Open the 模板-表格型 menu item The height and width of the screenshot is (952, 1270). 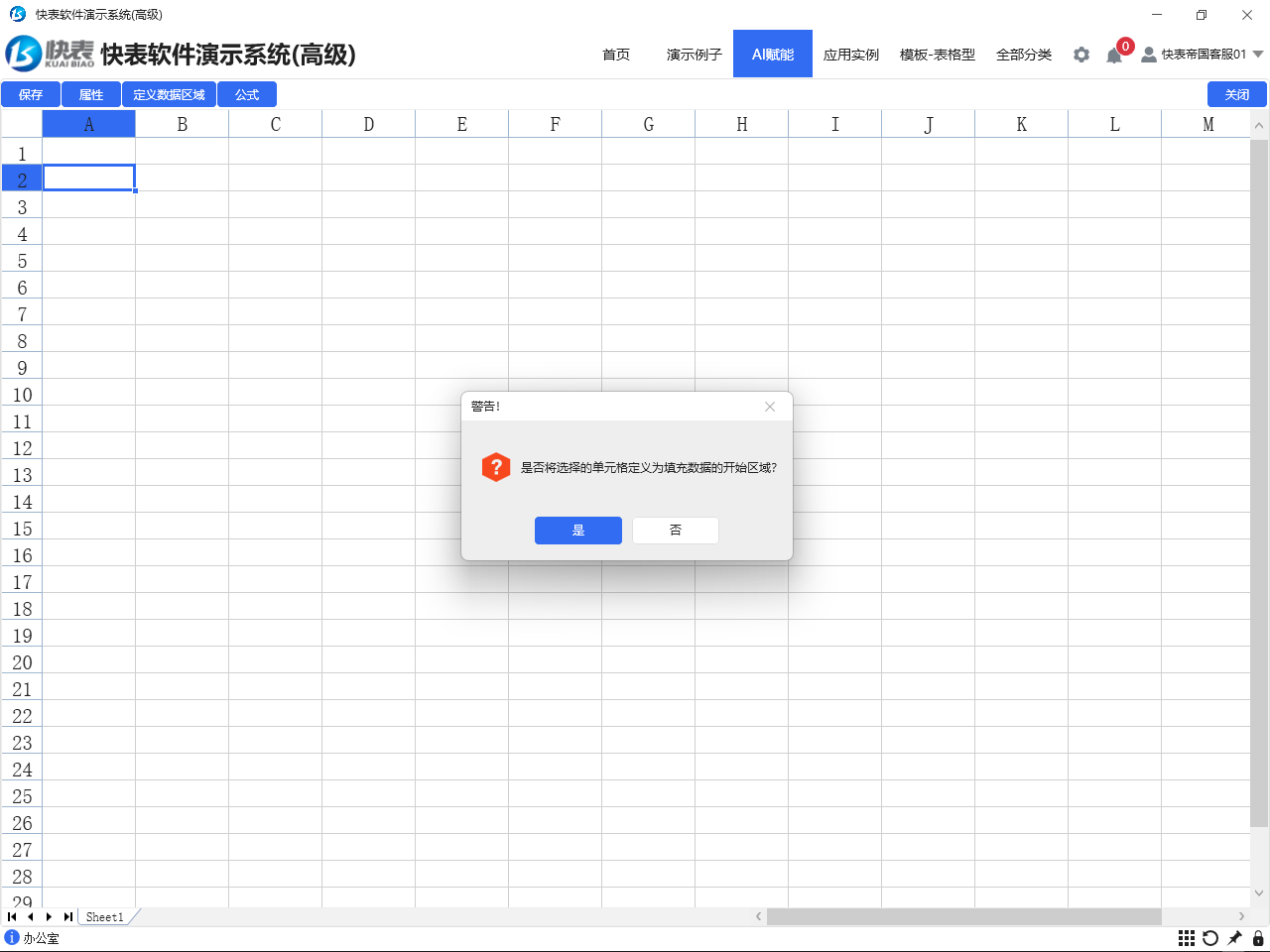(x=938, y=55)
